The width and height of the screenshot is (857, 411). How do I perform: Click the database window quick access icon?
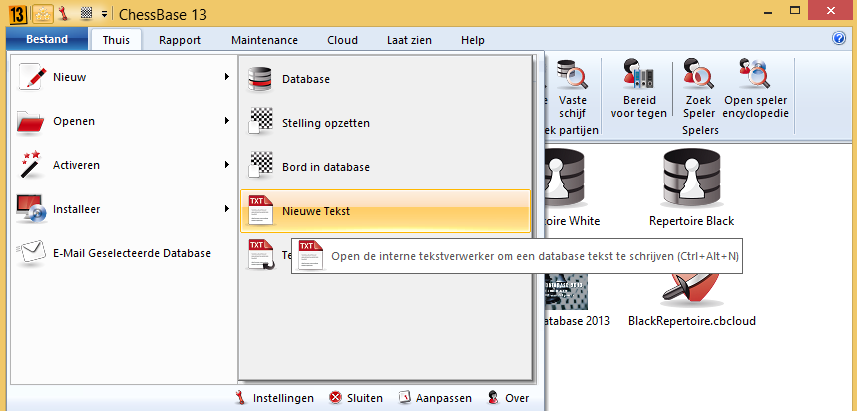[42, 14]
